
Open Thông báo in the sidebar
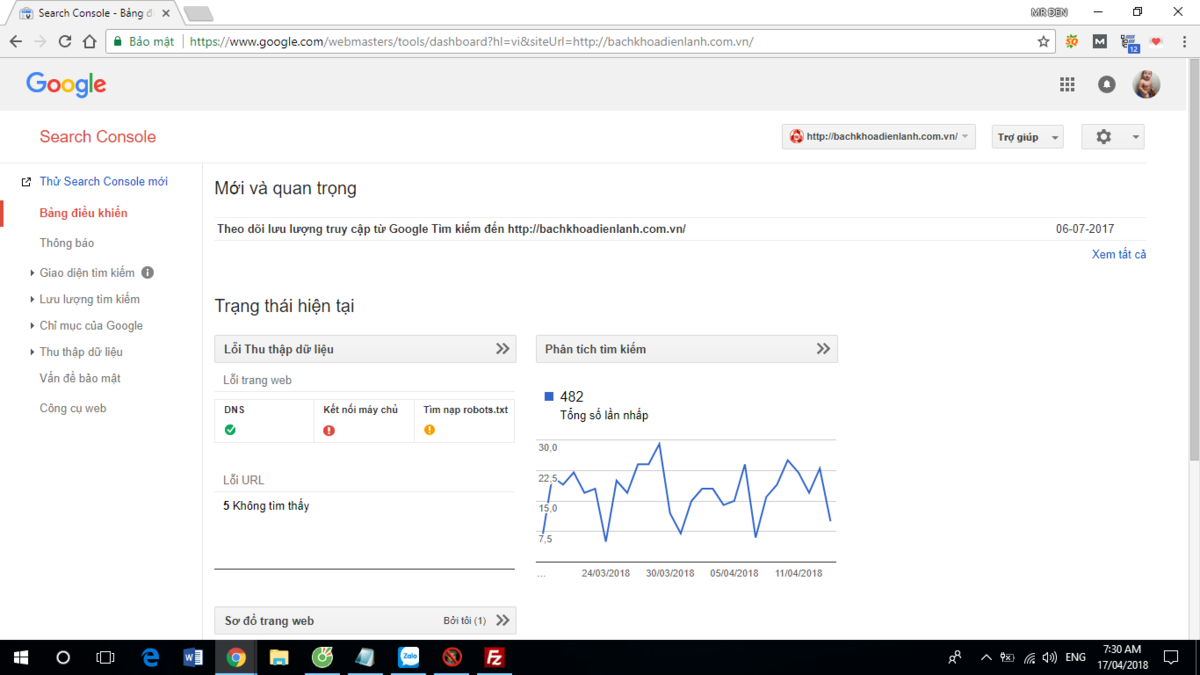point(66,243)
